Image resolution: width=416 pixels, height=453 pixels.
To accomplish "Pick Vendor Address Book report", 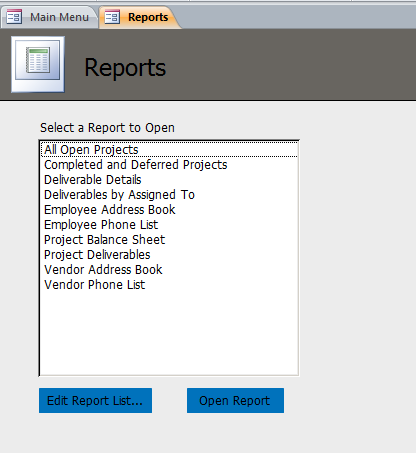I will (x=169, y=270).
